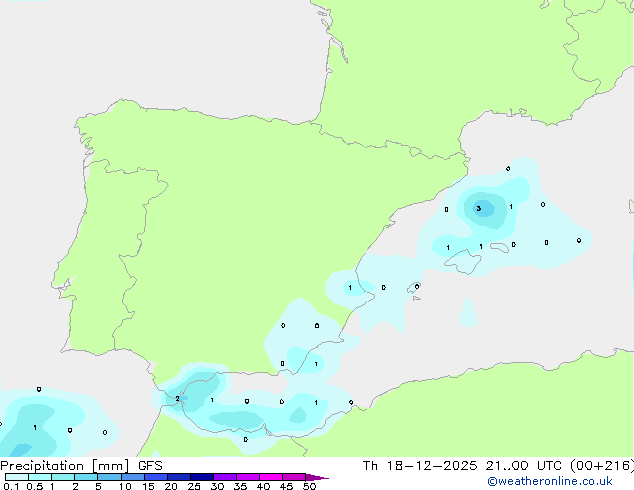
Task: Pick the 40–45 mm magenta swatch
Action: pyautogui.click(x=271, y=477)
